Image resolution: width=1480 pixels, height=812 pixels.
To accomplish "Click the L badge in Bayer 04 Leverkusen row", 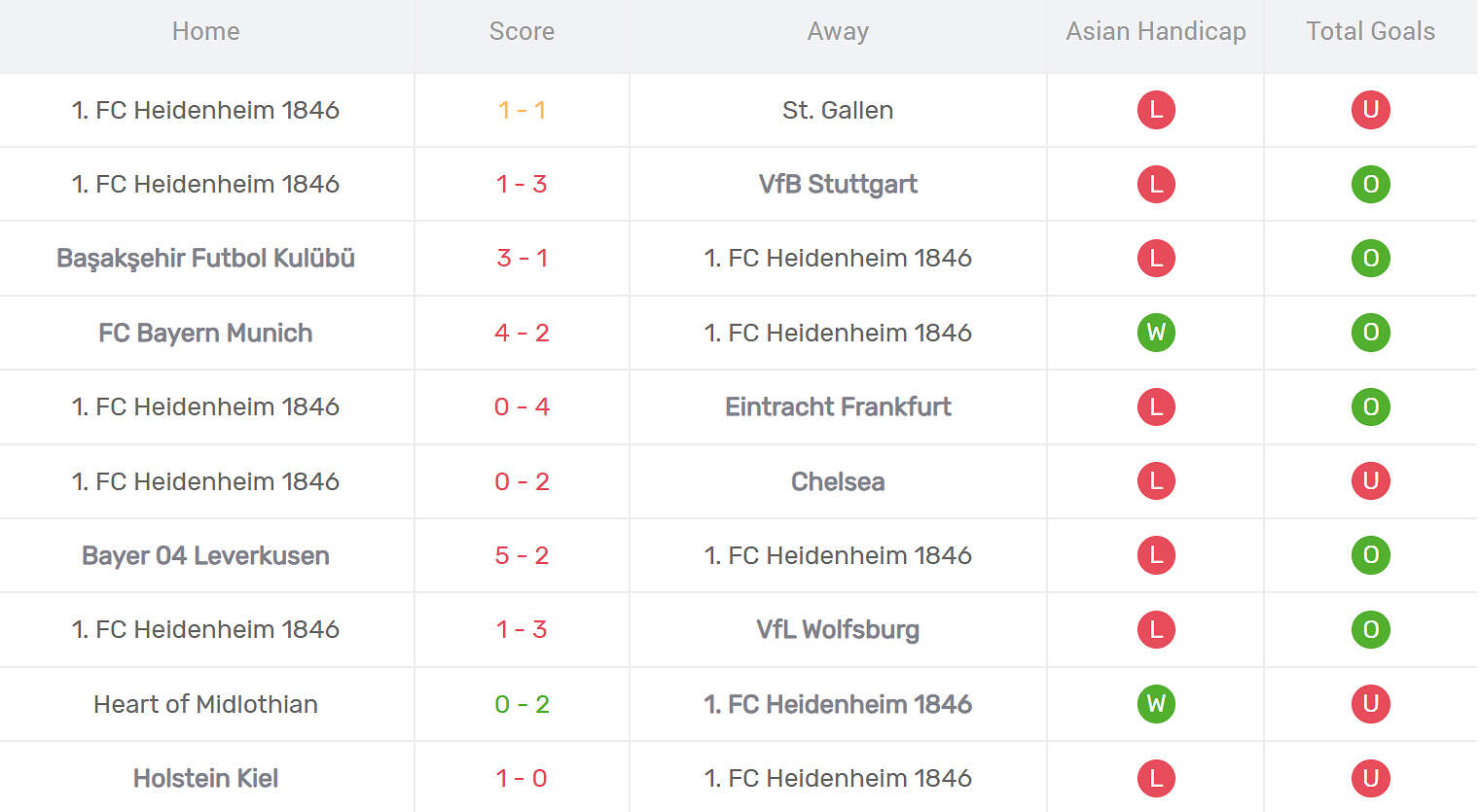I will point(1156,555).
